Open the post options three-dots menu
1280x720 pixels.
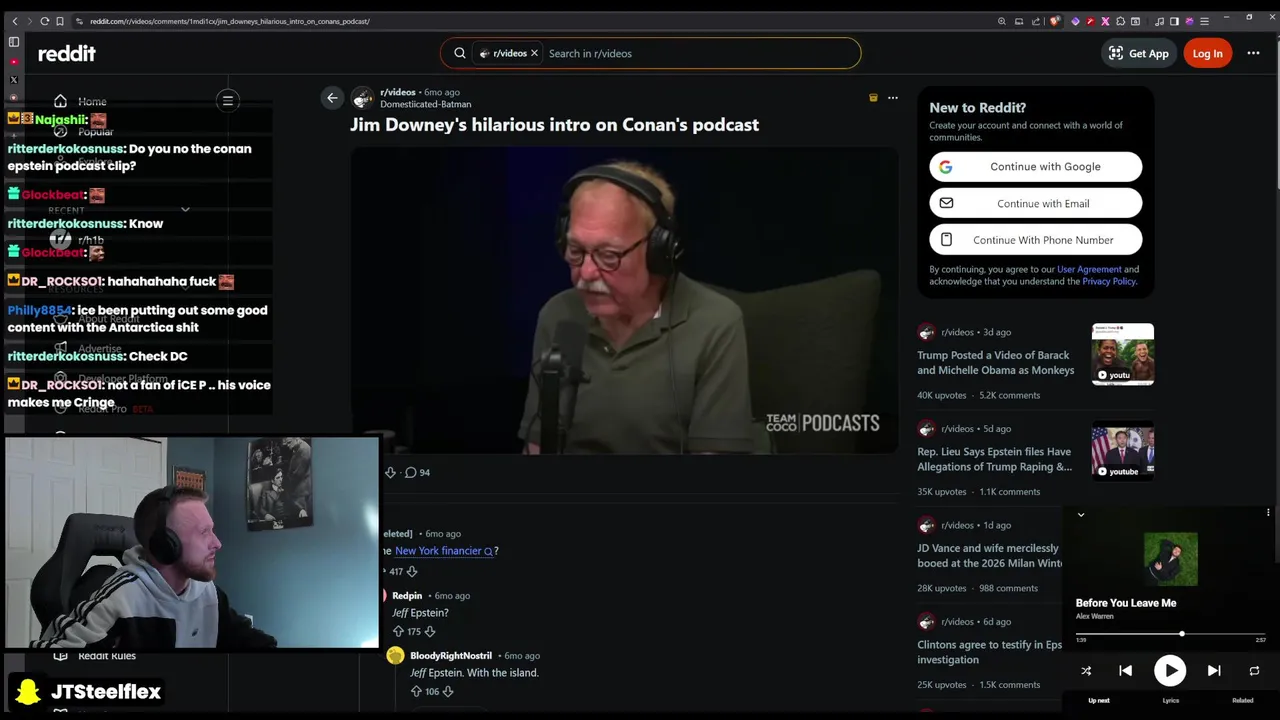click(x=893, y=98)
